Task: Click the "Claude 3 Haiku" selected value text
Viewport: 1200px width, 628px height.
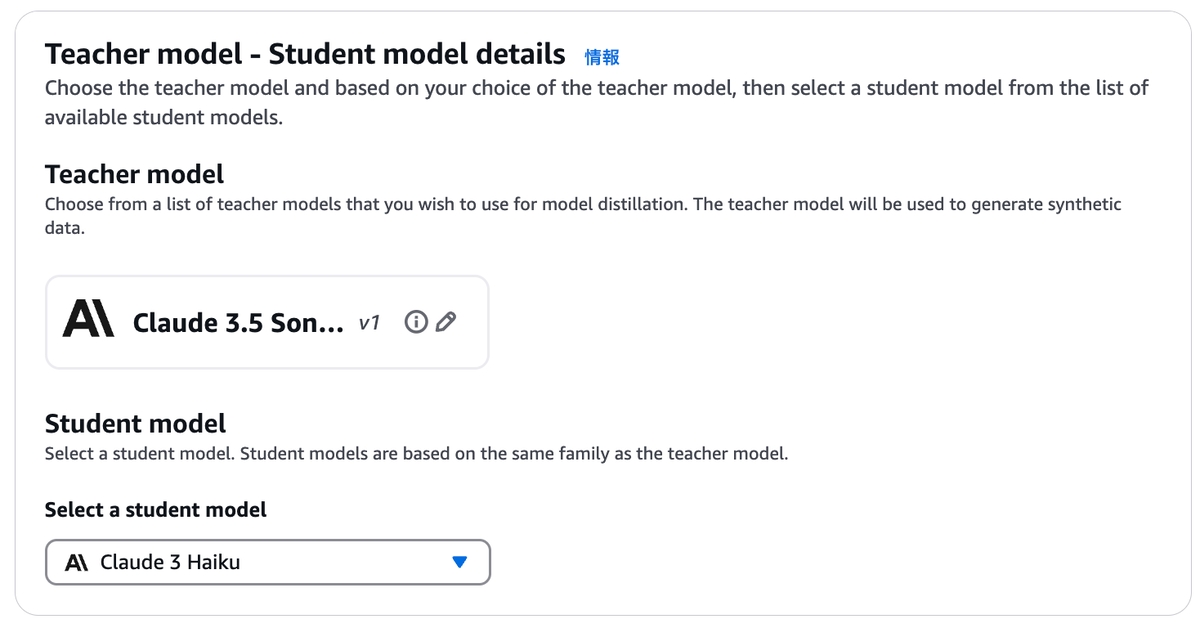Action: (x=170, y=562)
